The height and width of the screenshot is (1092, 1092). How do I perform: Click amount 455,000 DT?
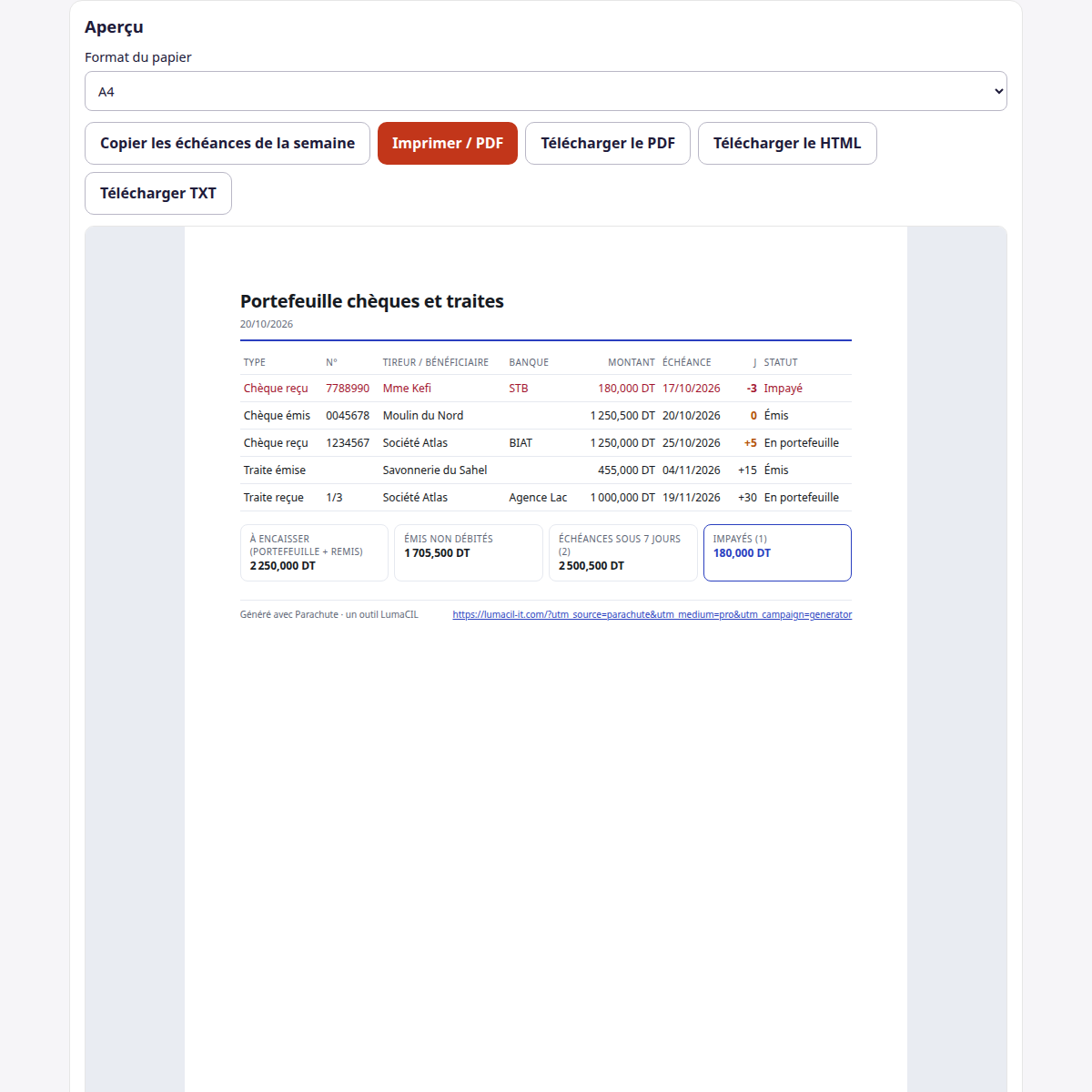point(626,470)
